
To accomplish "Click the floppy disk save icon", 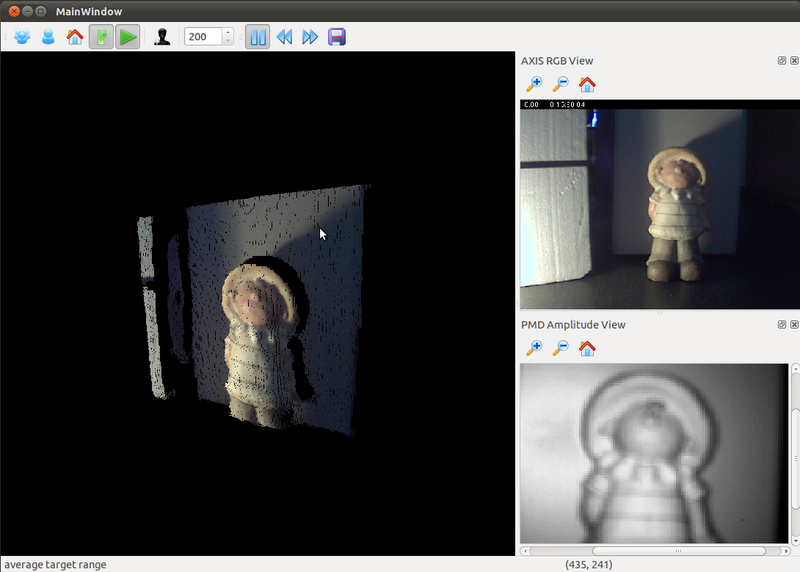I will point(337,37).
